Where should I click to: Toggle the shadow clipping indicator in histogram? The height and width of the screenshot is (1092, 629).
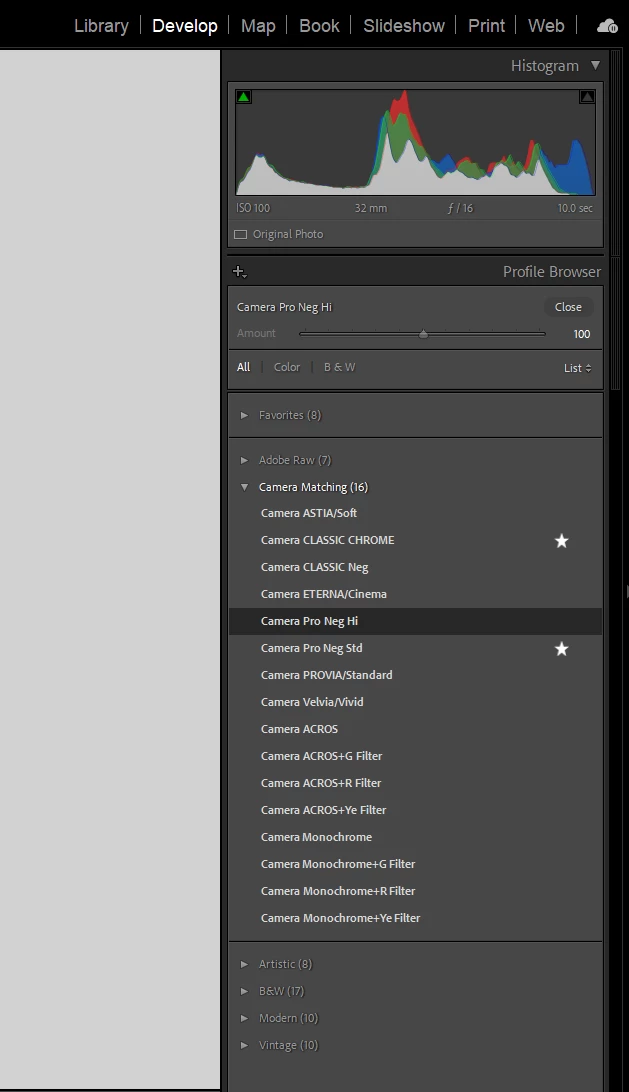click(x=243, y=98)
